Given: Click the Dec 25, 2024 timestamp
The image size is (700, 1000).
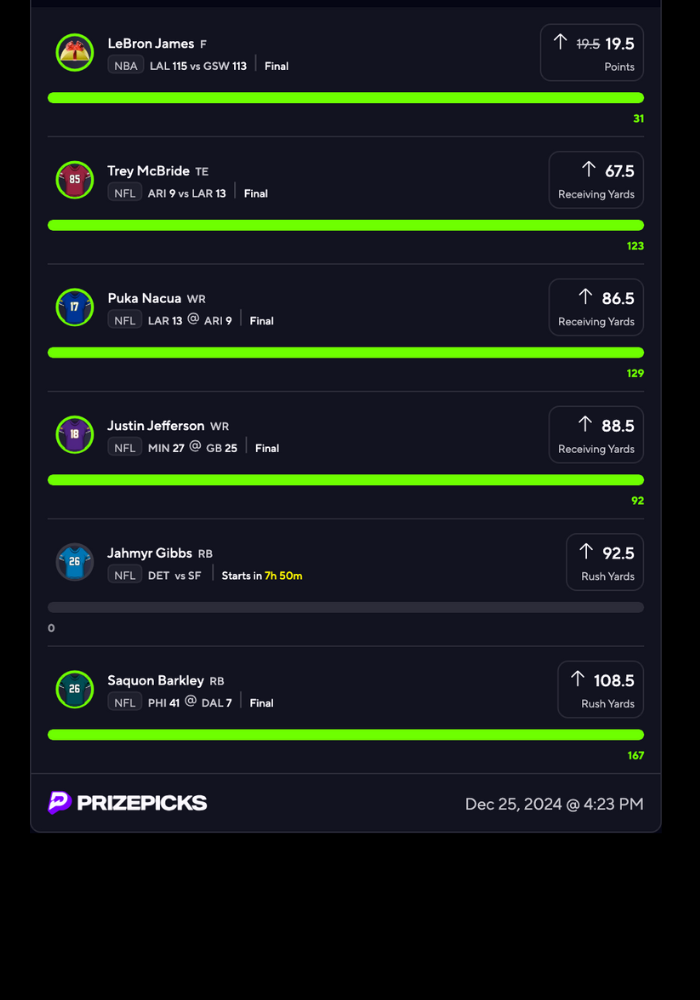Looking at the screenshot, I should pyautogui.click(x=554, y=804).
